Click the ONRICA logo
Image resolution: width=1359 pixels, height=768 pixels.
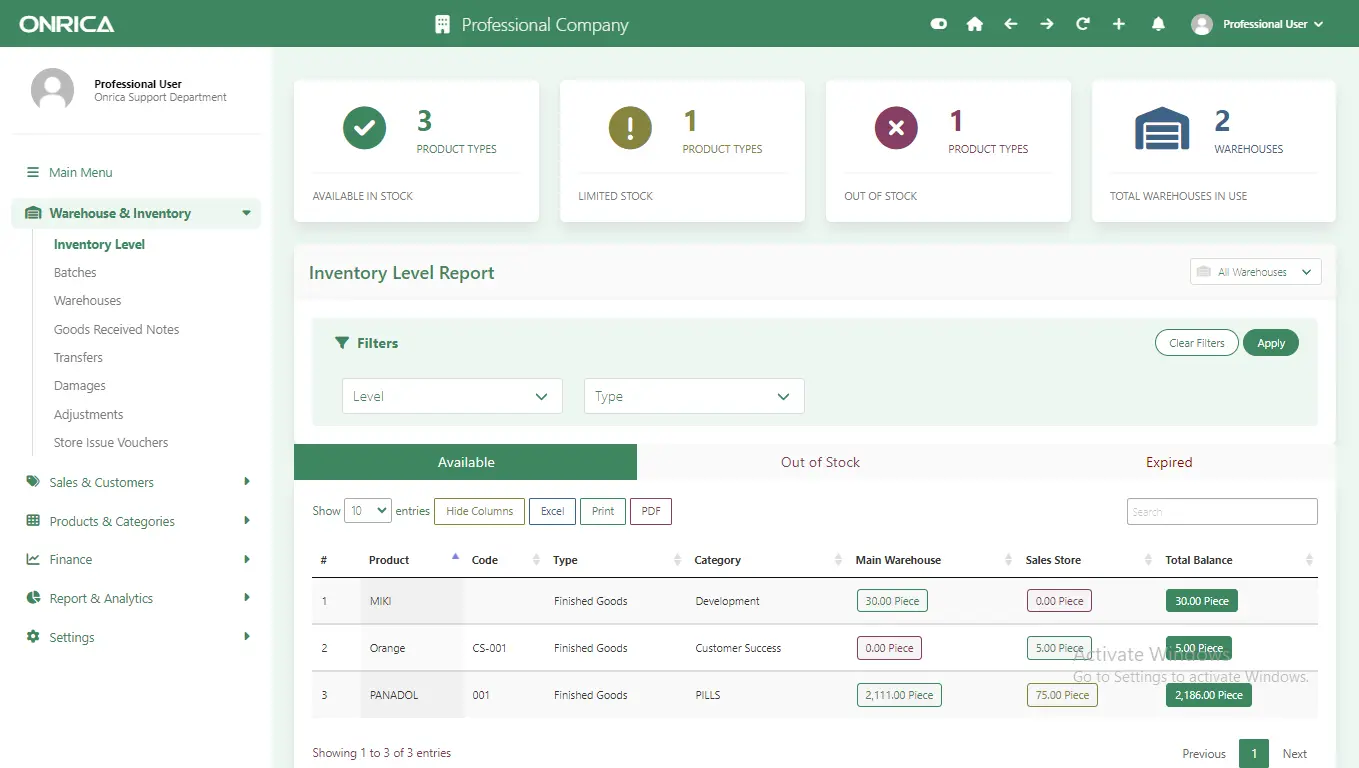click(67, 24)
